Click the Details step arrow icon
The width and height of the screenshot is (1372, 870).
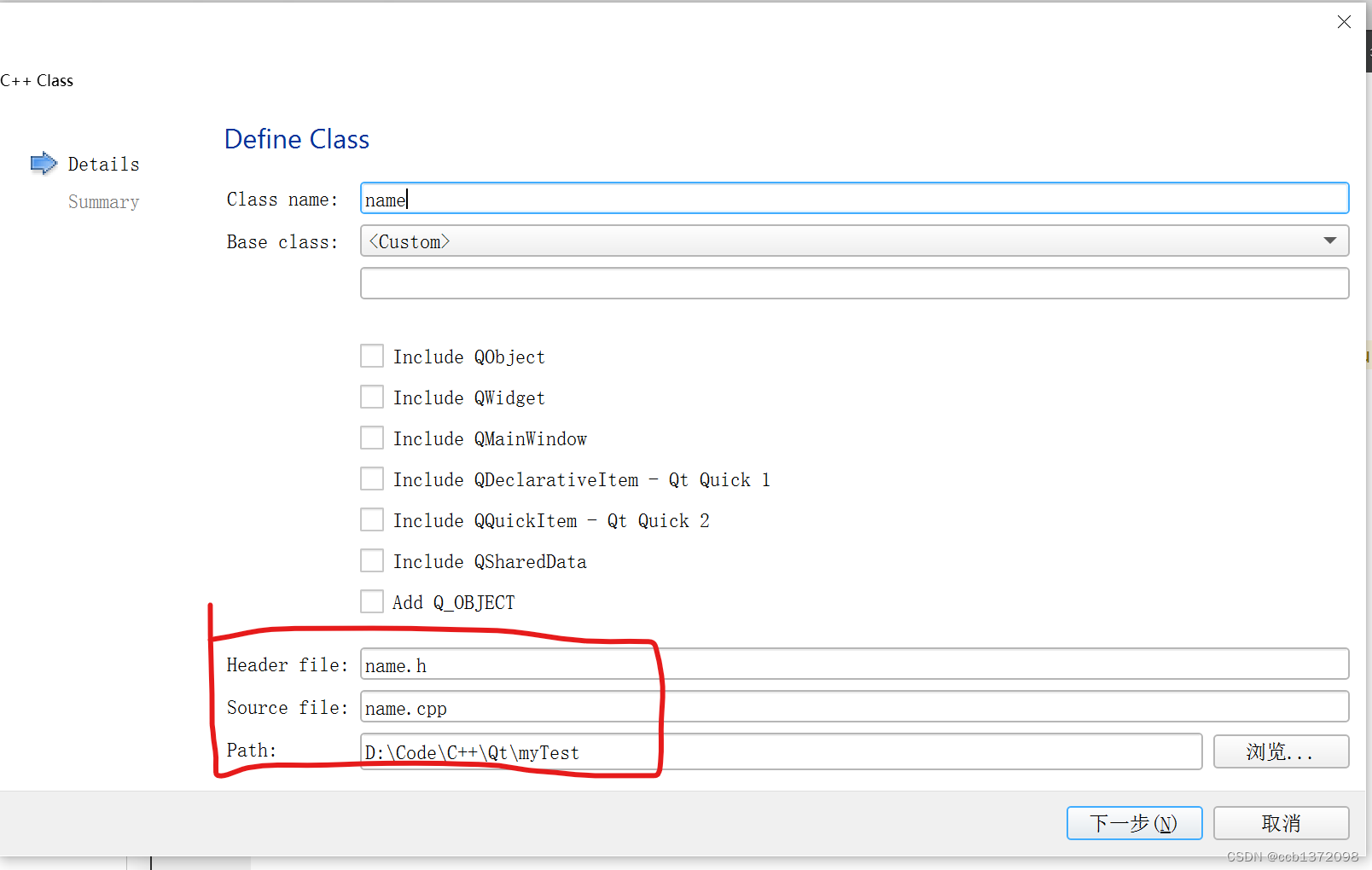tap(44, 163)
